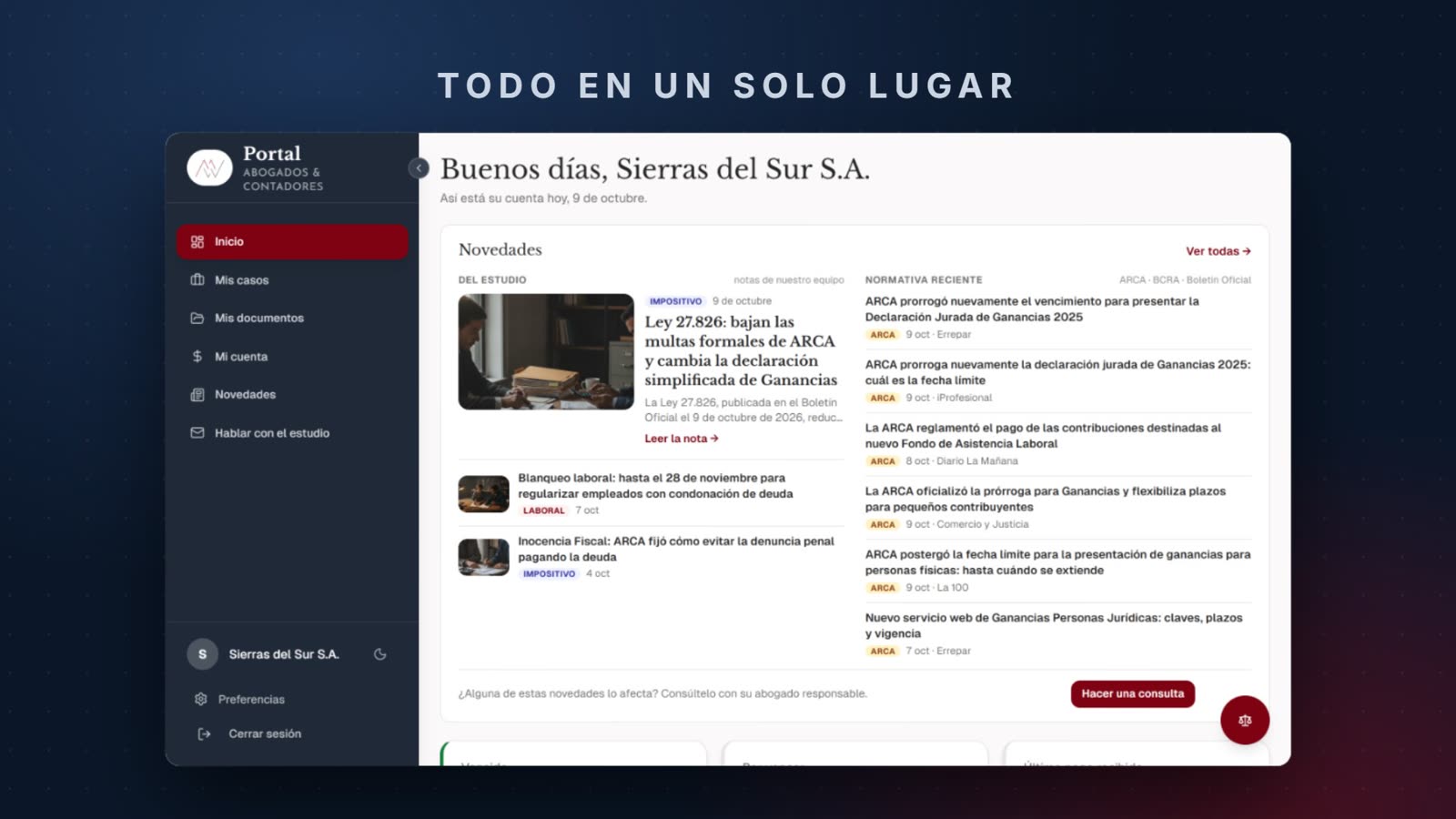Open Preferencias settings
The image size is (1456, 819).
(251, 700)
